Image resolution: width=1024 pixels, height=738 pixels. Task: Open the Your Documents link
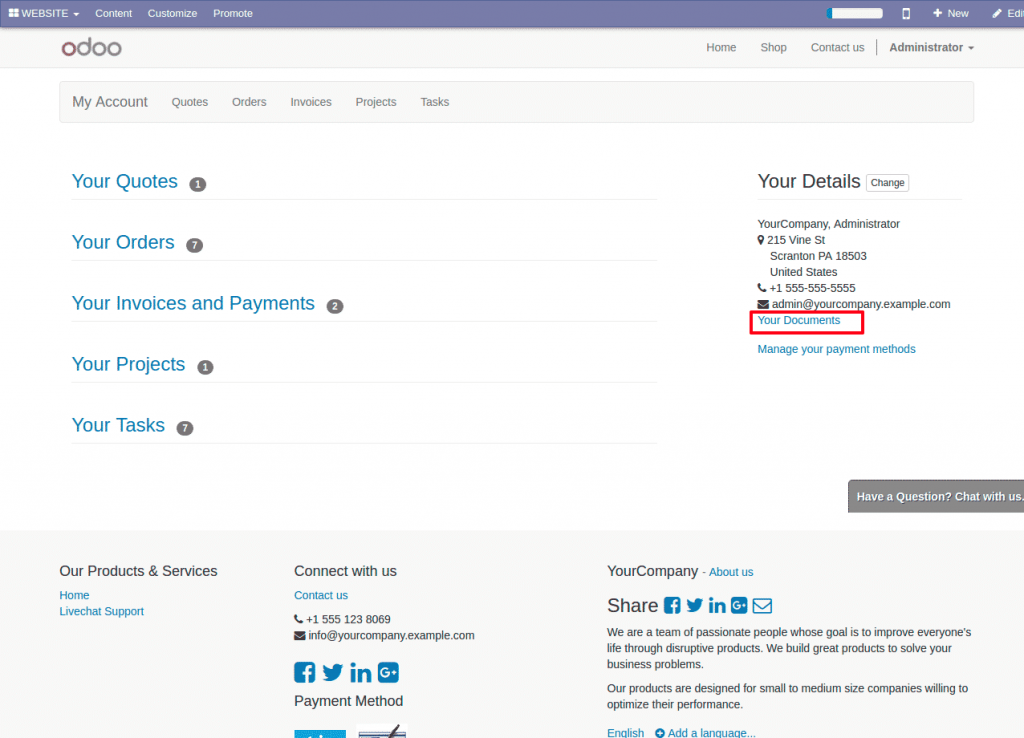[x=799, y=320]
